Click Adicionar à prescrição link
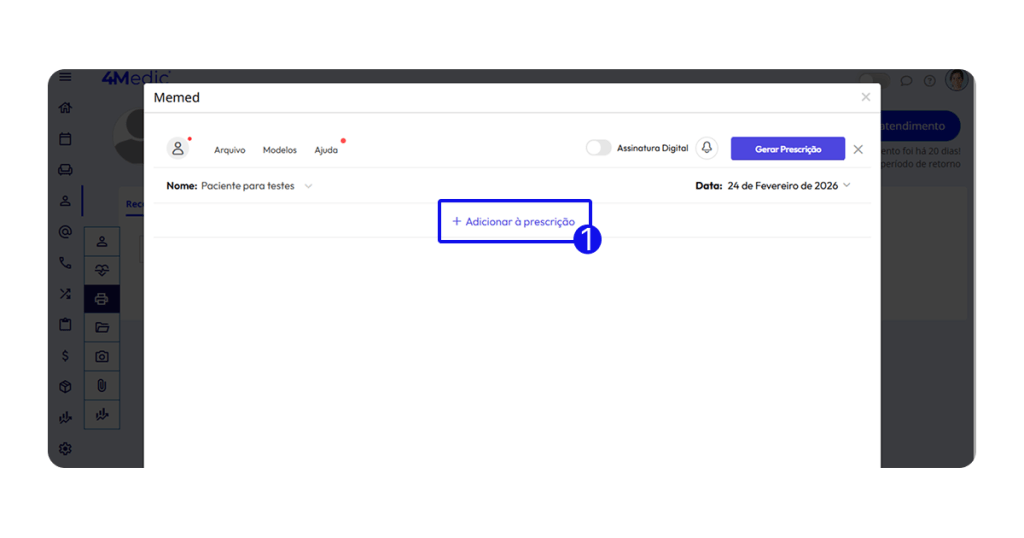This screenshot has width=1024, height=538. (513, 221)
